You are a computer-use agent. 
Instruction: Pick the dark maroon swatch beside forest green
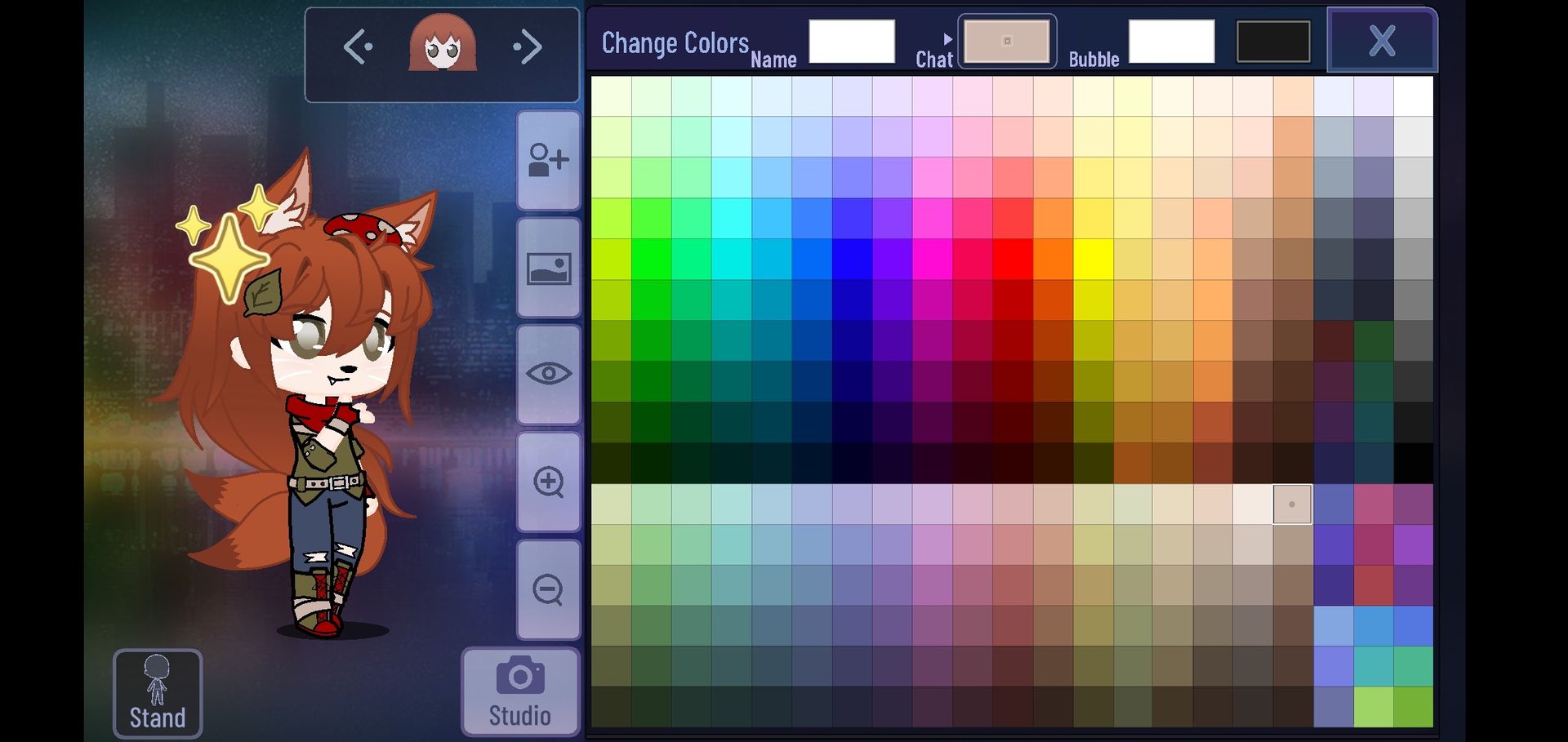(x=1334, y=341)
